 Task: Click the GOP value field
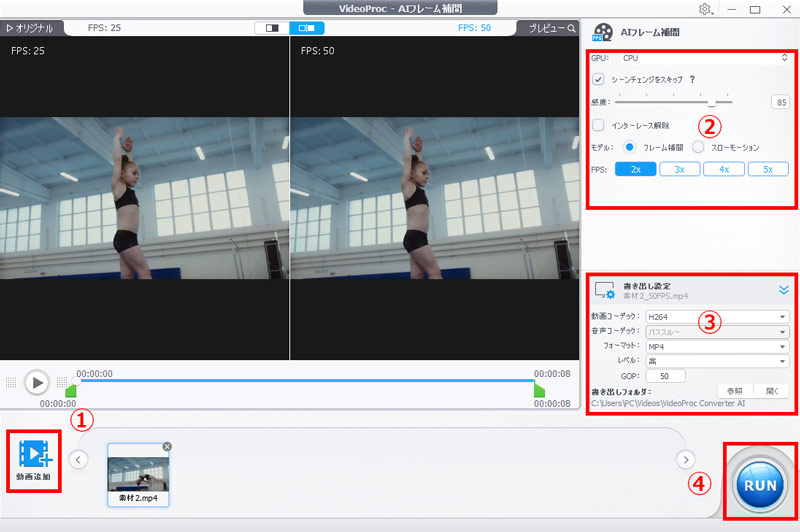(x=665, y=376)
